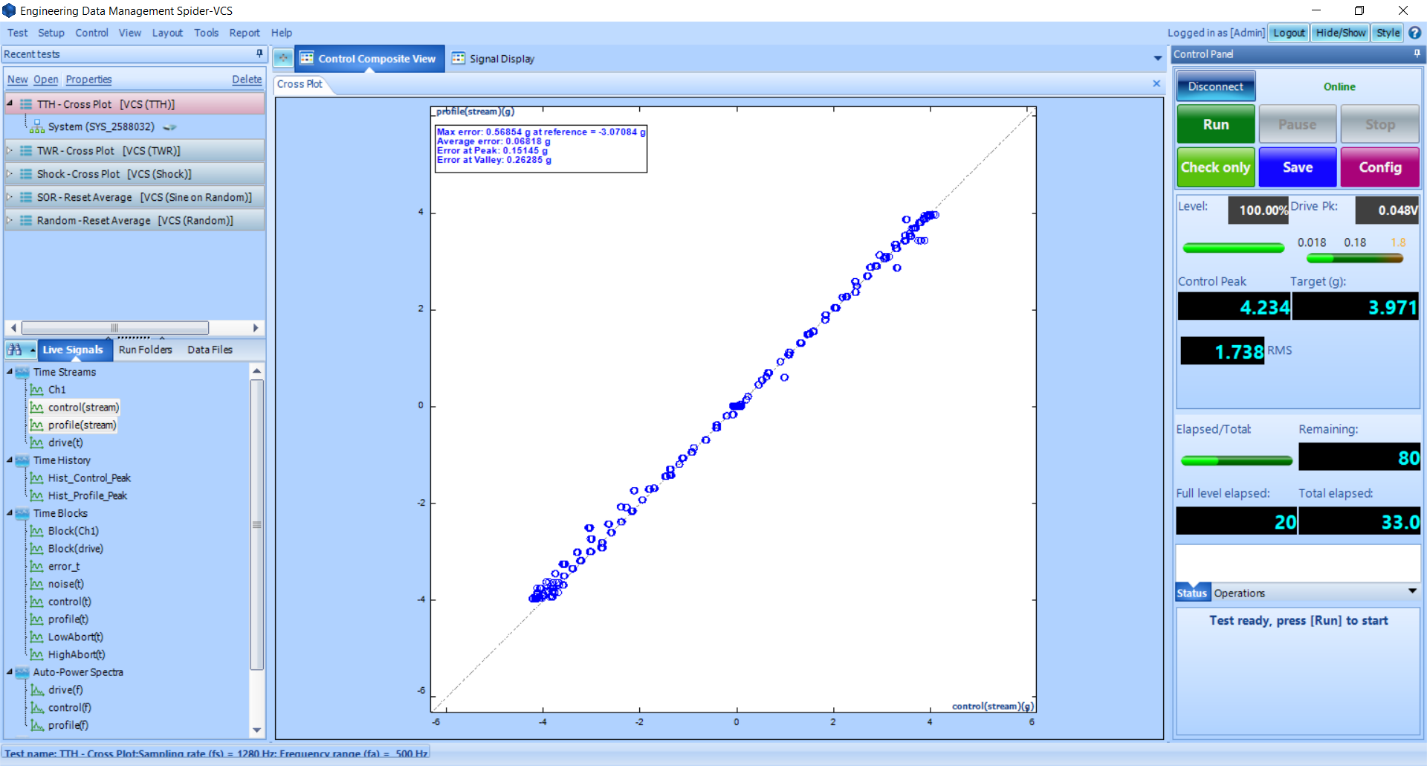Click the TTH - Cross Plot list icon
This screenshot has height=766, width=1427.
coord(26,104)
